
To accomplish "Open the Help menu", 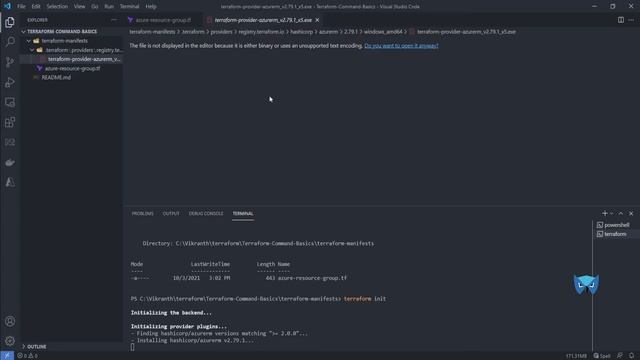I will (151, 7).
